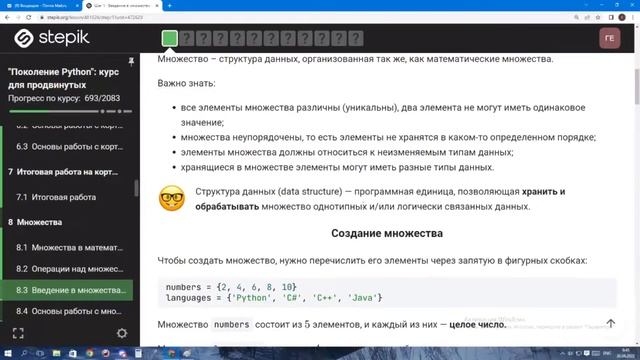Open the Windows Start menu

point(7,353)
